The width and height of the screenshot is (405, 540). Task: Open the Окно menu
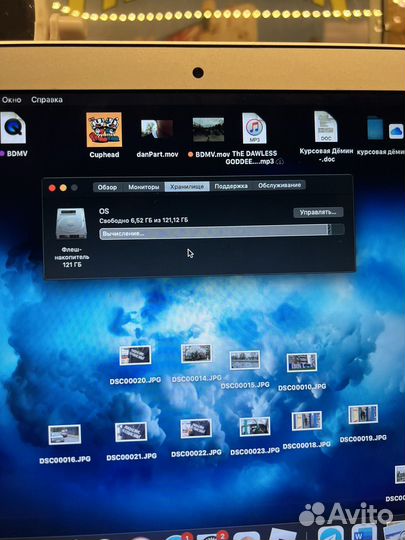point(11,100)
